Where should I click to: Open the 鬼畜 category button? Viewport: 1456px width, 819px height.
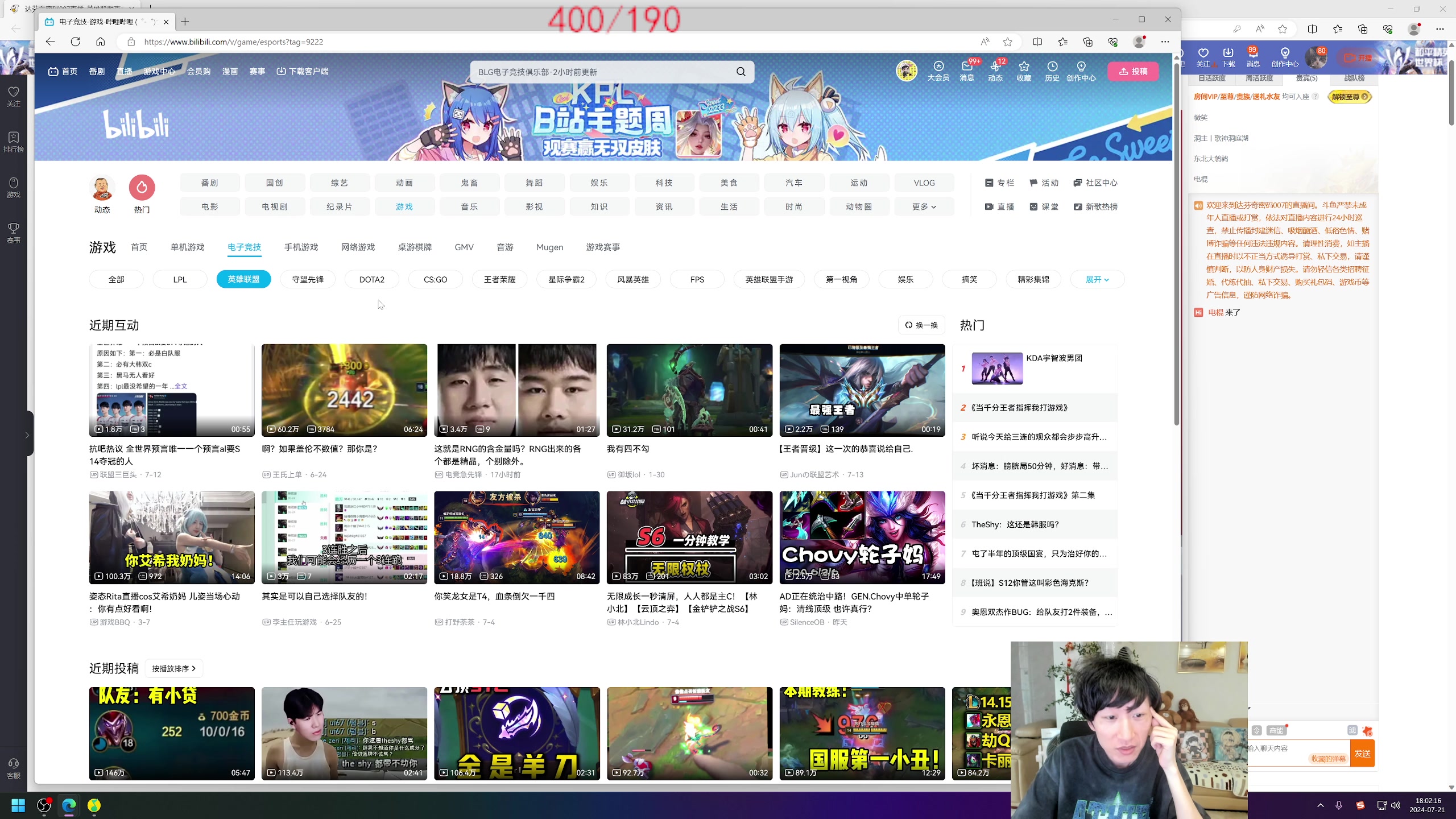point(469,183)
